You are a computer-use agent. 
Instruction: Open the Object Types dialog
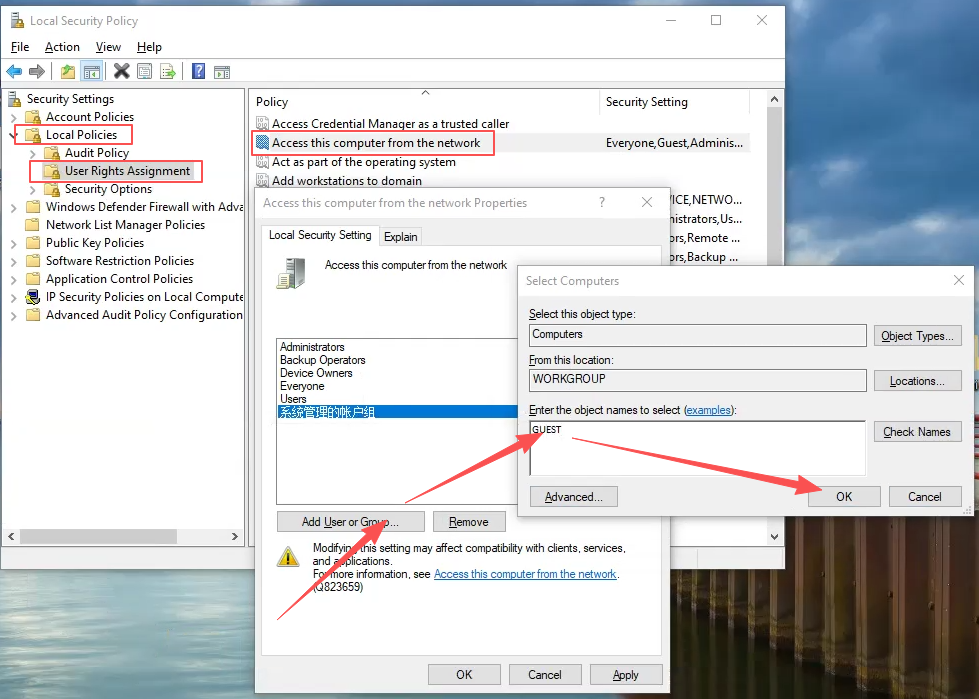coord(917,336)
